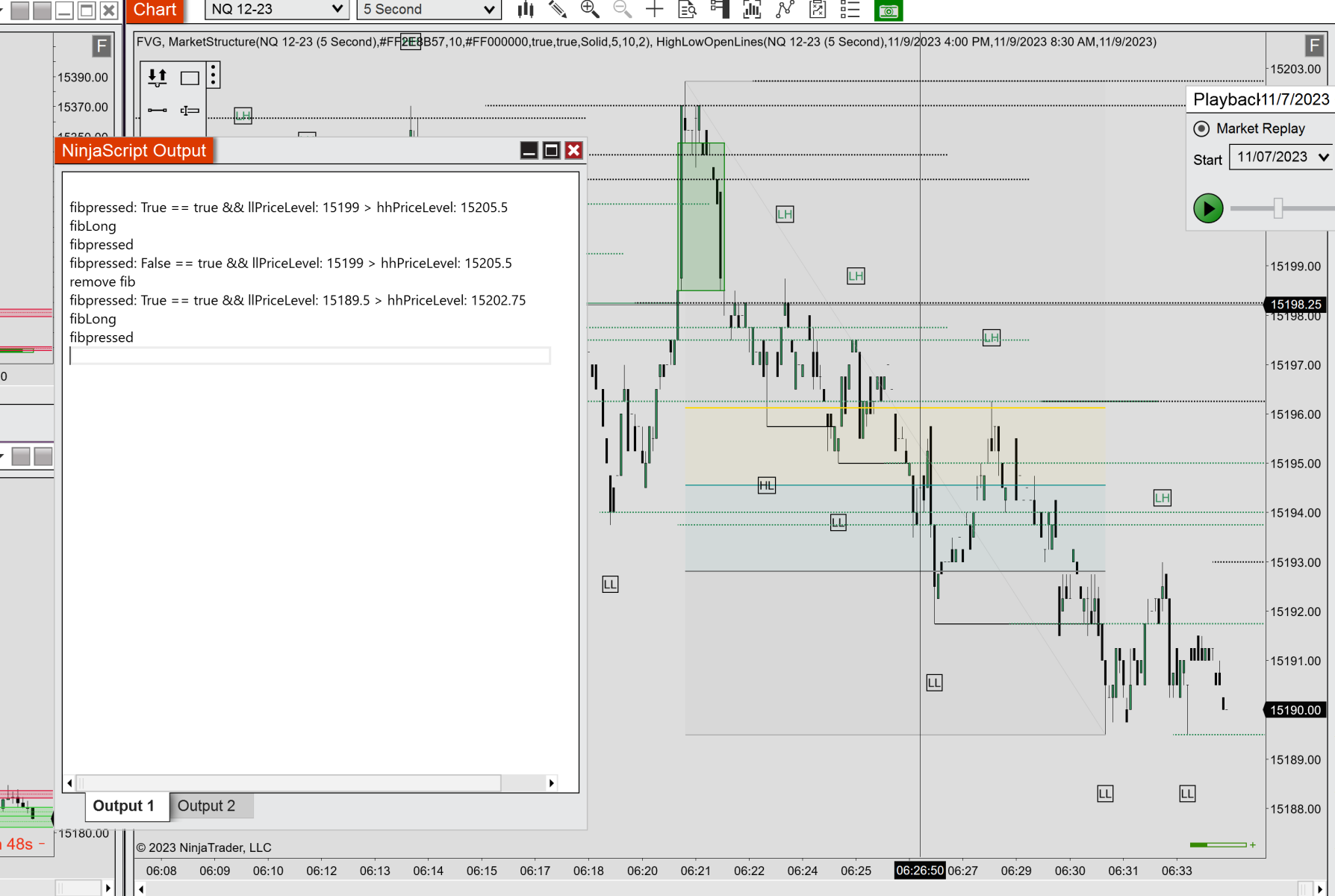Click the zoom out magnifier icon
The height and width of the screenshot is (896, 1335).
coord(622,10)
